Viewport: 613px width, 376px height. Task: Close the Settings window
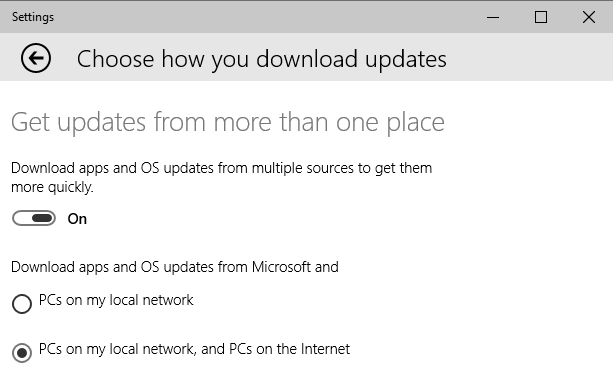[x=589, y=17]
